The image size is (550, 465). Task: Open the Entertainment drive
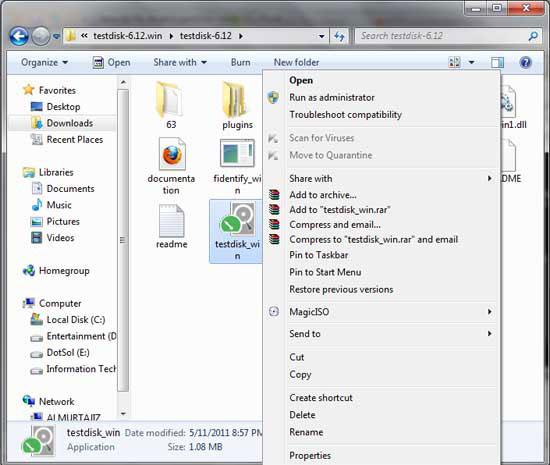74,336
